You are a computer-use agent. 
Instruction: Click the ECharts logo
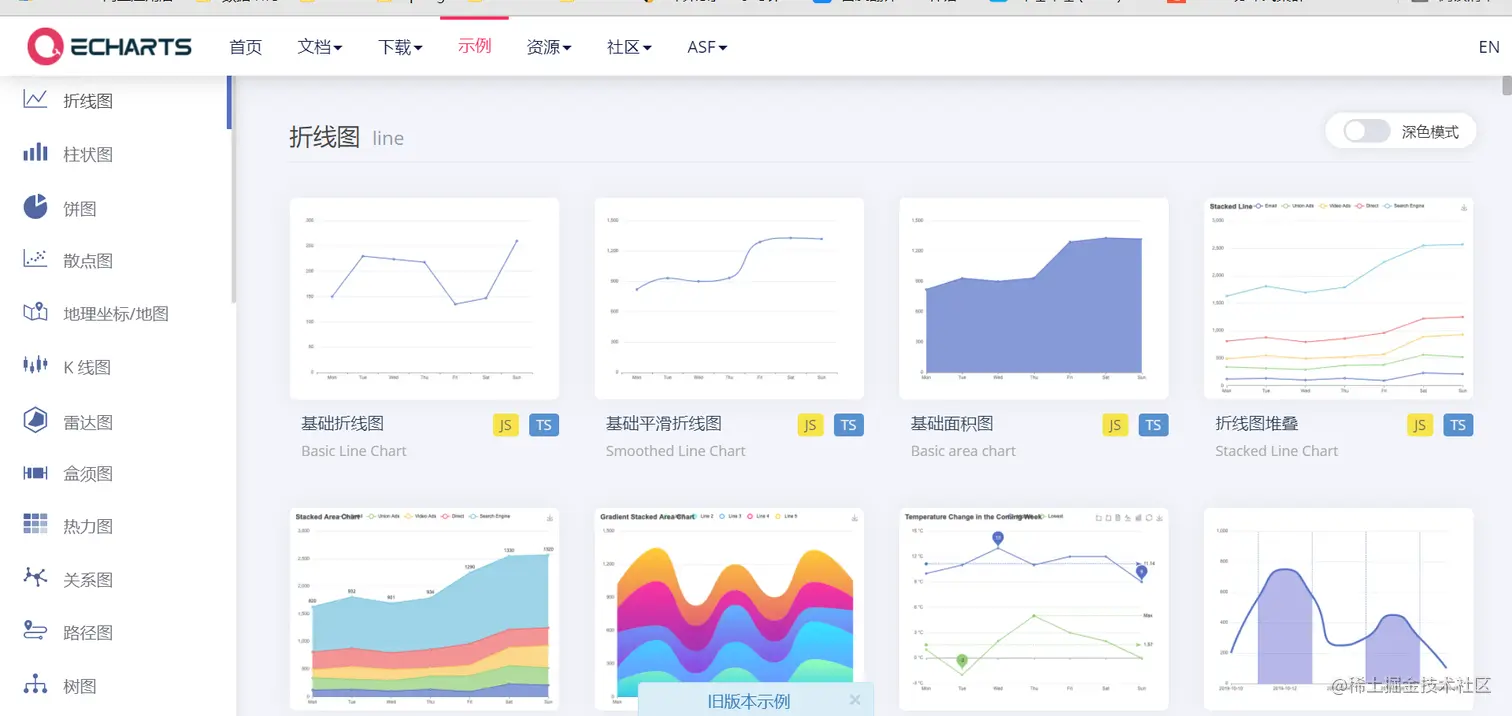[109, 46]
